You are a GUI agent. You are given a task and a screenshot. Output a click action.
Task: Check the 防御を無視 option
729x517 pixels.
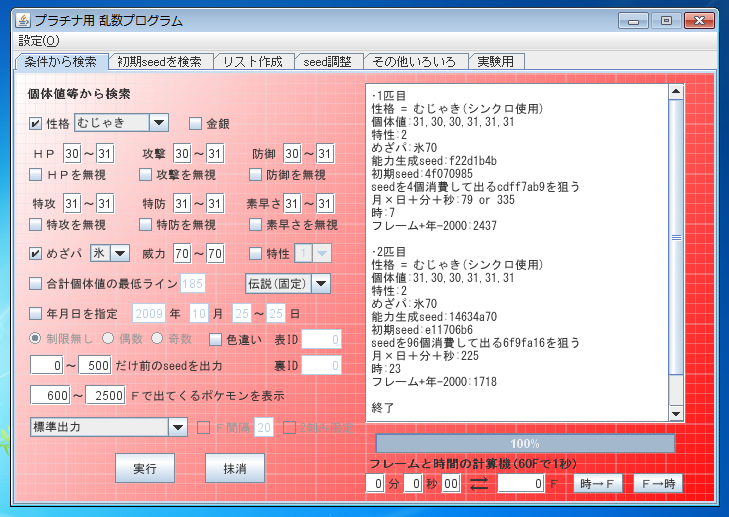pos(255,175)
